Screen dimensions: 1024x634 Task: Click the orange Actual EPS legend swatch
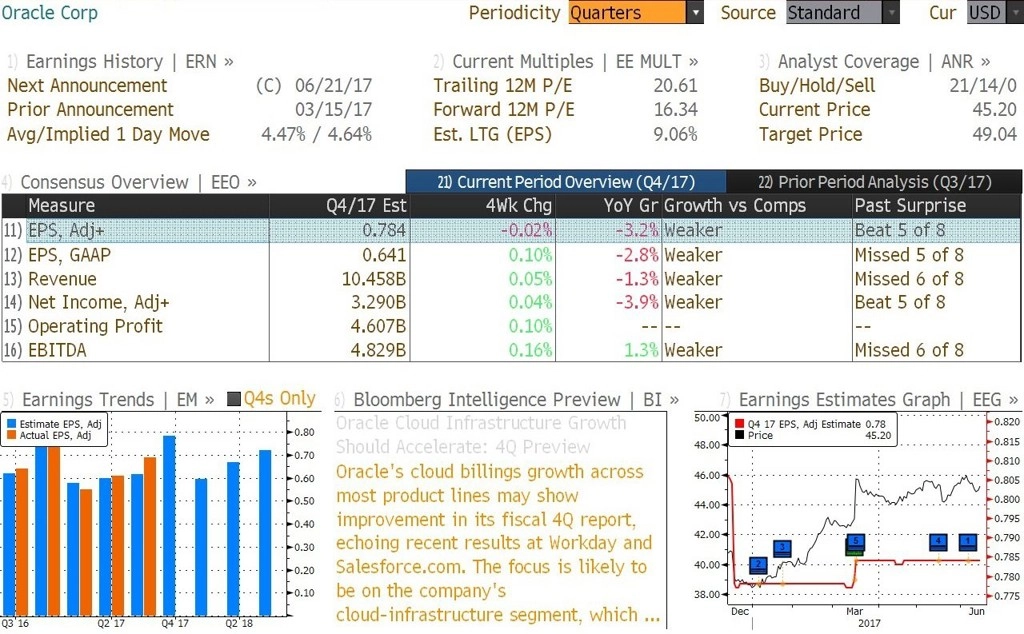tap(11, 436)
